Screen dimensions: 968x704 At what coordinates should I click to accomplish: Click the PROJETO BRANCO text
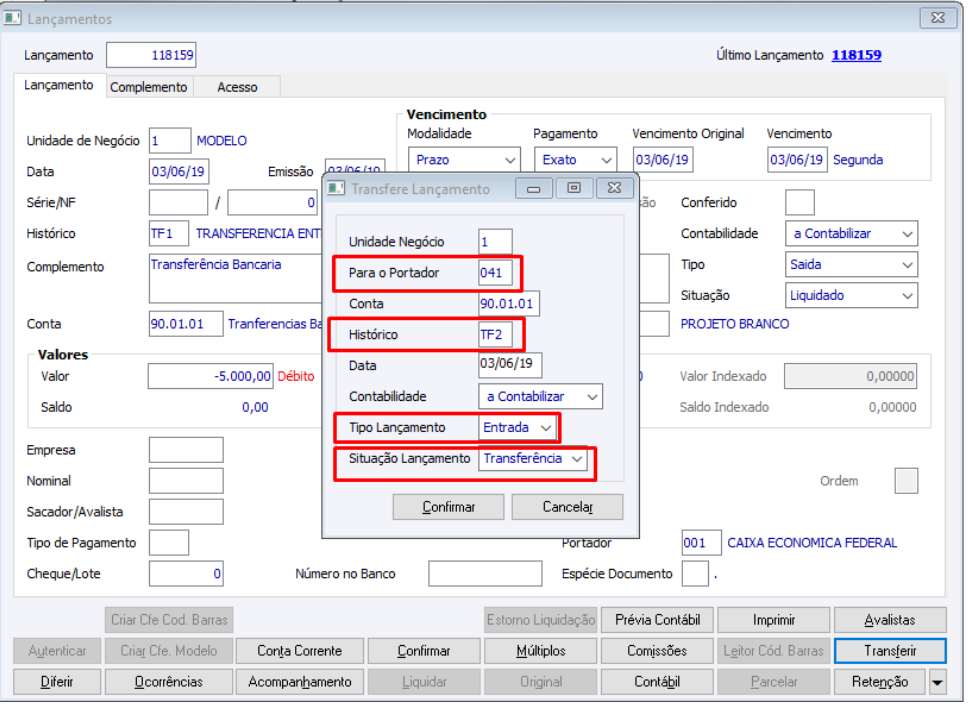[x=735, y=324]
